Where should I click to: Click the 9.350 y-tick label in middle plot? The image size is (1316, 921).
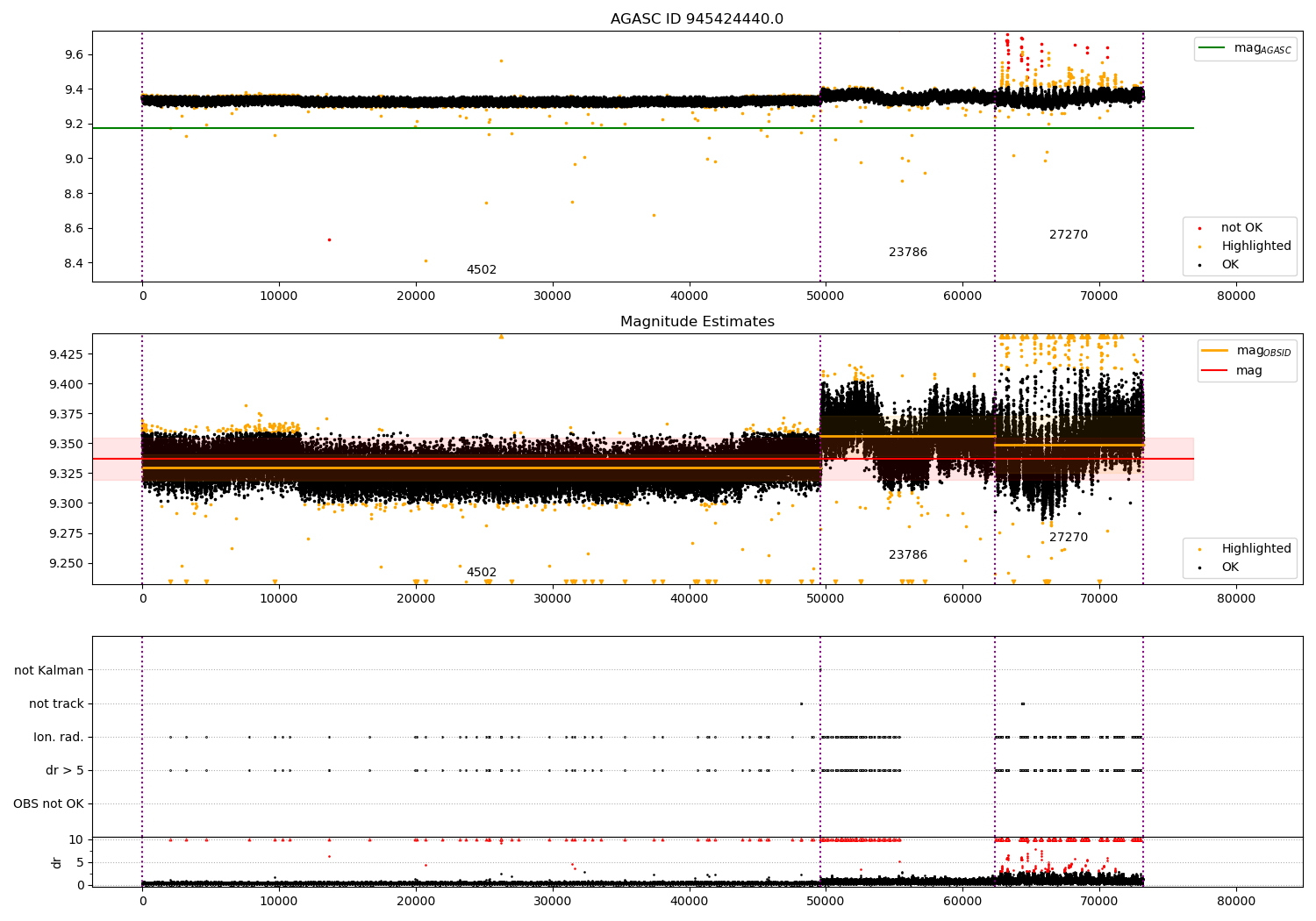click(67, 444)
